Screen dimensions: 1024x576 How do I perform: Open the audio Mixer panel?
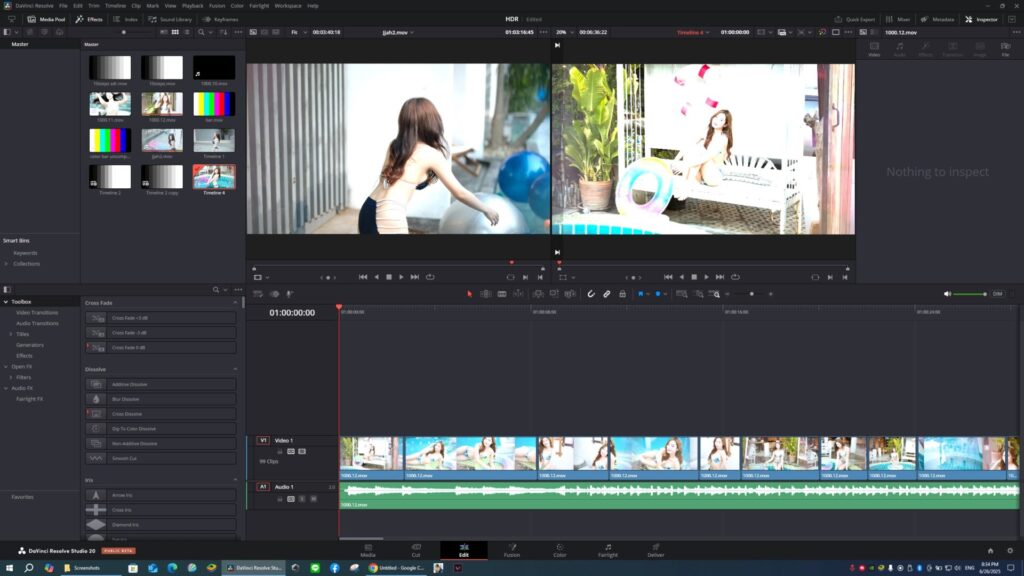coord(898,20)
